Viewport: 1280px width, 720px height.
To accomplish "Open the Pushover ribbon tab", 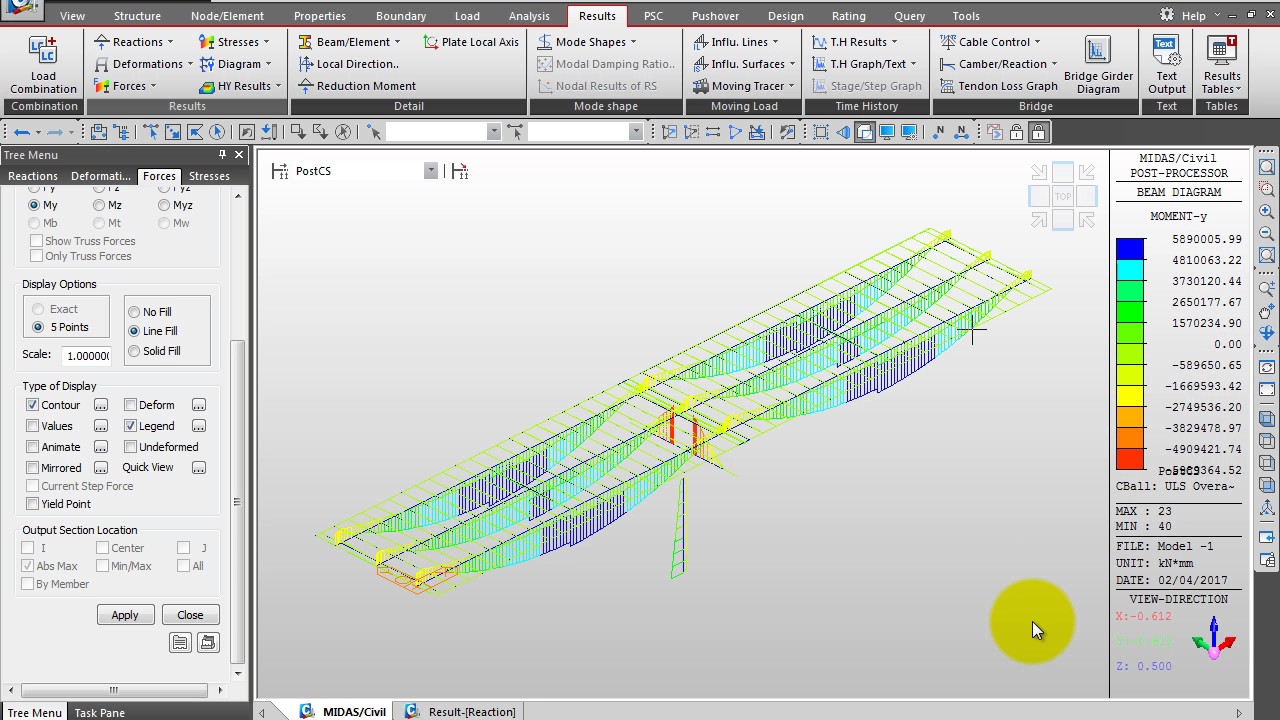I will click(x=715, y=16).
